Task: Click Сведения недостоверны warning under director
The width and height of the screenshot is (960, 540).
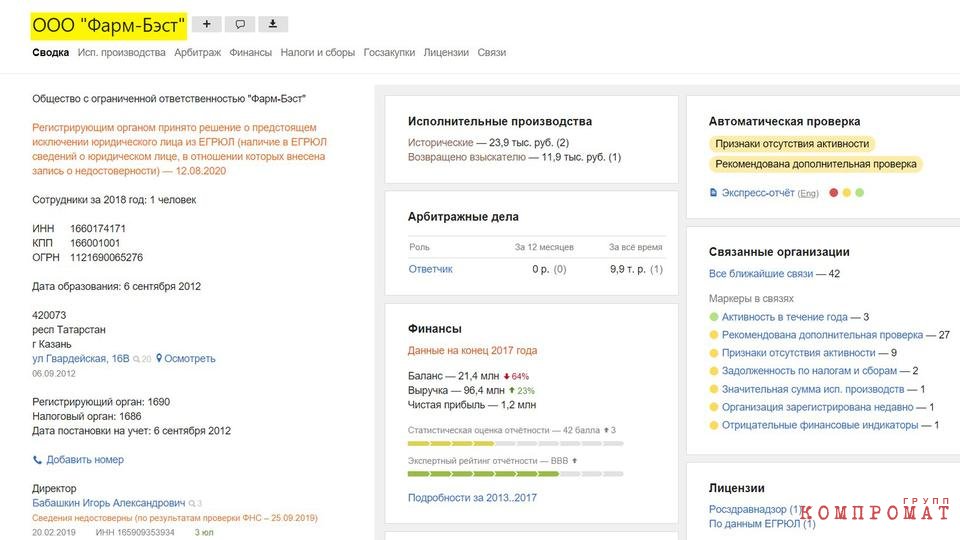Action: pyautogui.click(x=175, y=518)
